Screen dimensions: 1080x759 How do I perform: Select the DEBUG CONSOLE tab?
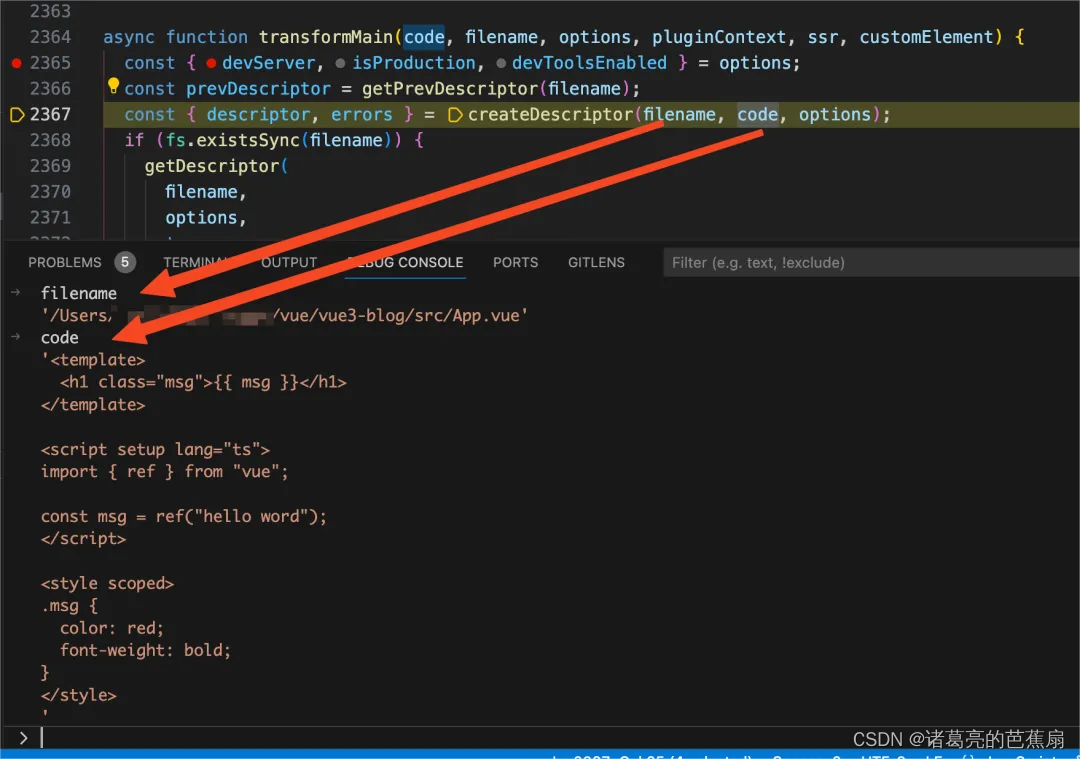pyautogui.click(x=405, y=262)
